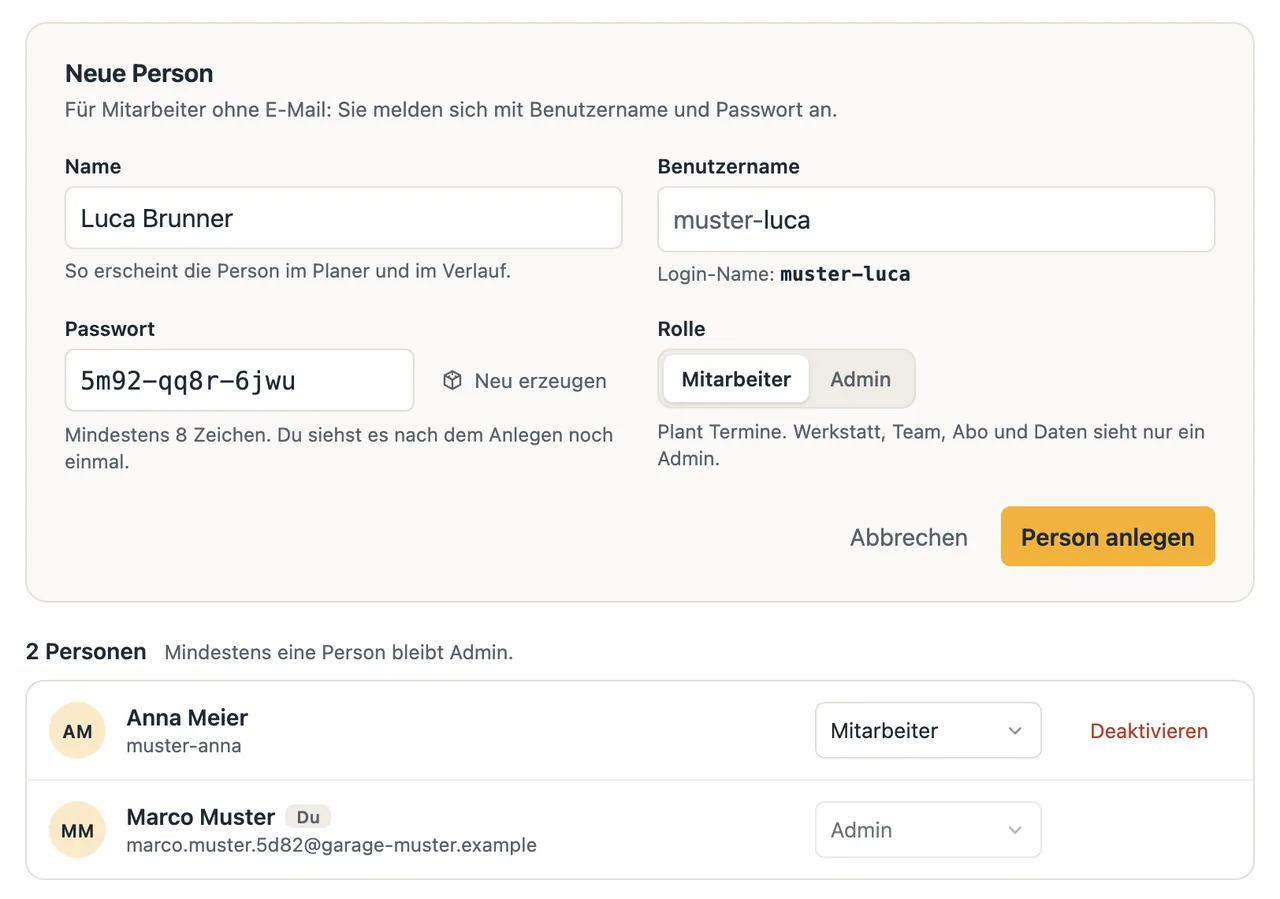Click the dice icon beside Neu erzeugen
Image resolution: width=1280 pixels, height=899 pixels.
(452, 380)
